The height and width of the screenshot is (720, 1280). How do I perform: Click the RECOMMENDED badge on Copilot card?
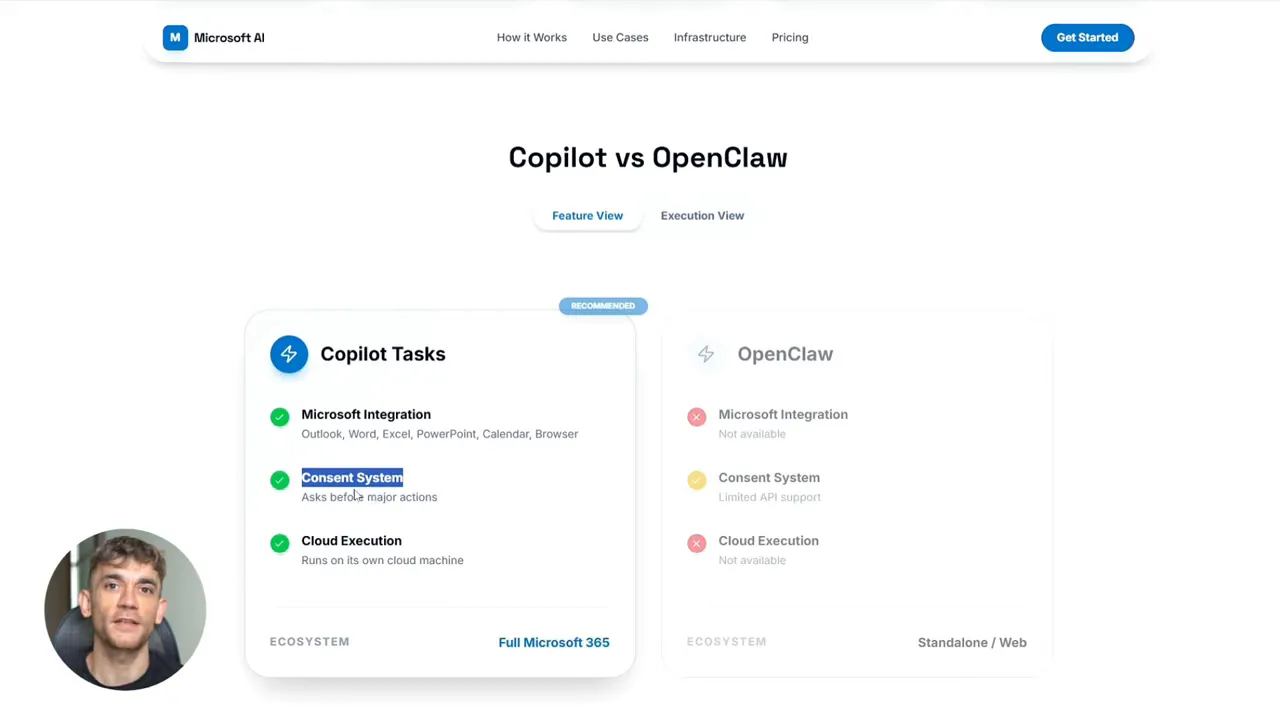coord(603,306)
